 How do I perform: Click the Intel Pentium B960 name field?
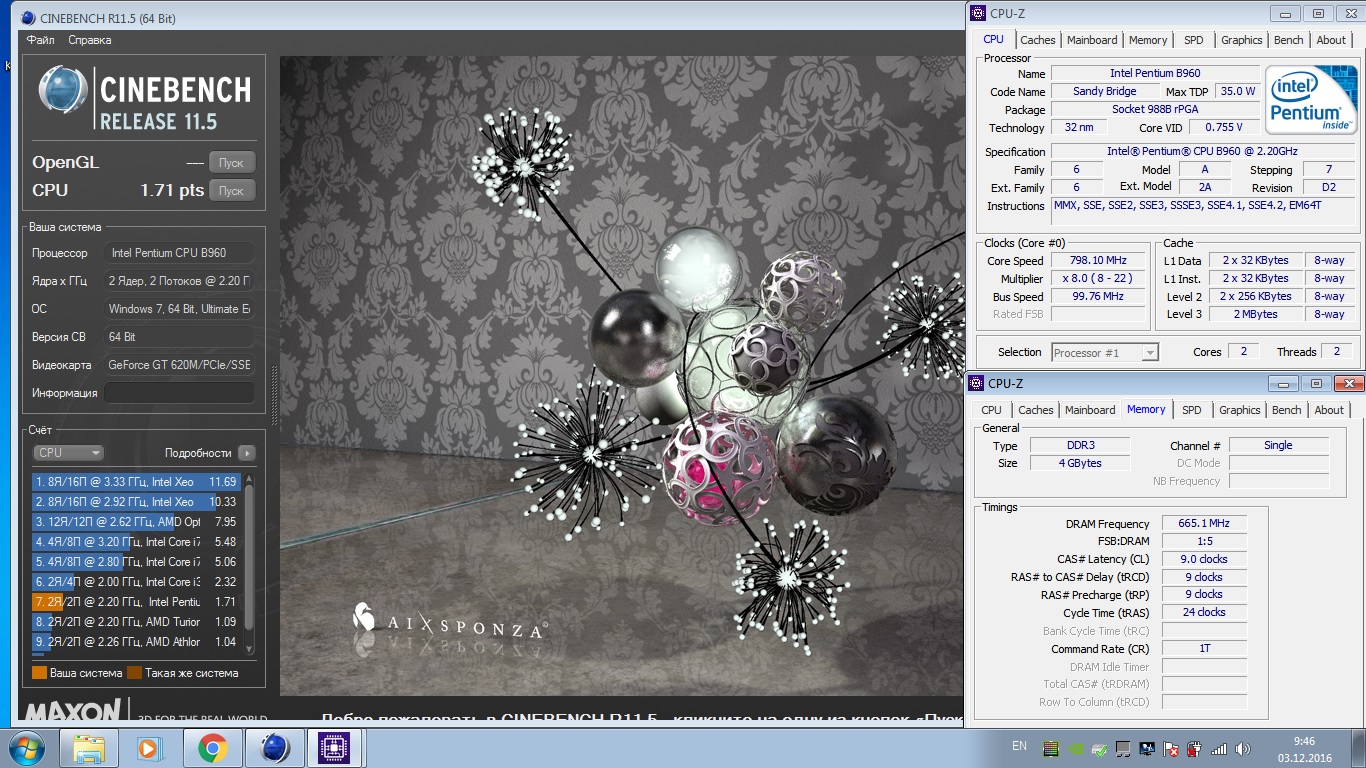click(1155, 73)
